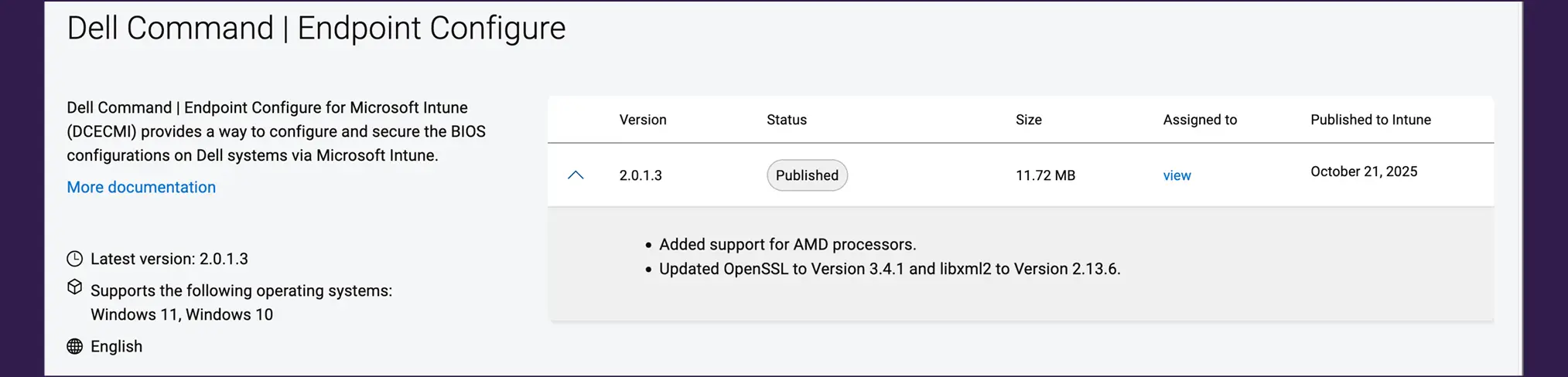Click the October 21, 2025 publish date

1363,172
